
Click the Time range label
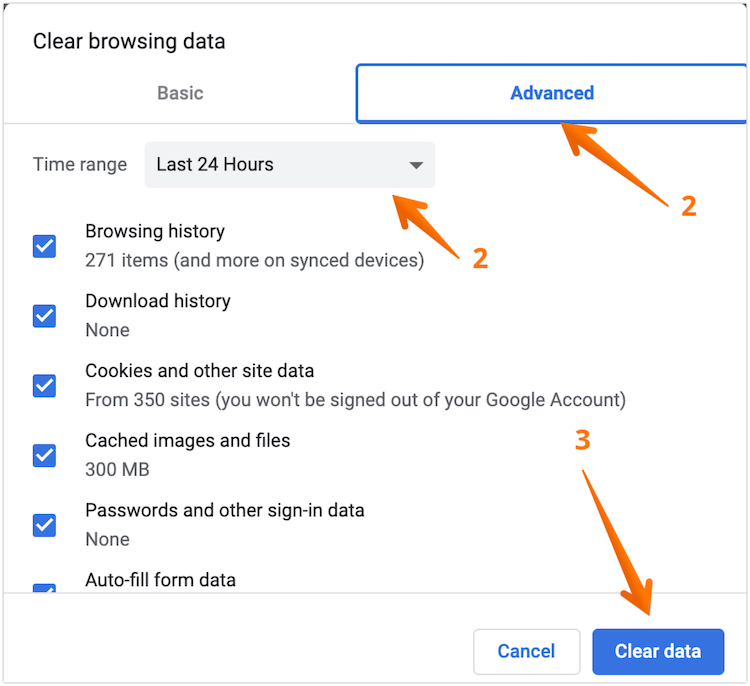pos(80,165)
